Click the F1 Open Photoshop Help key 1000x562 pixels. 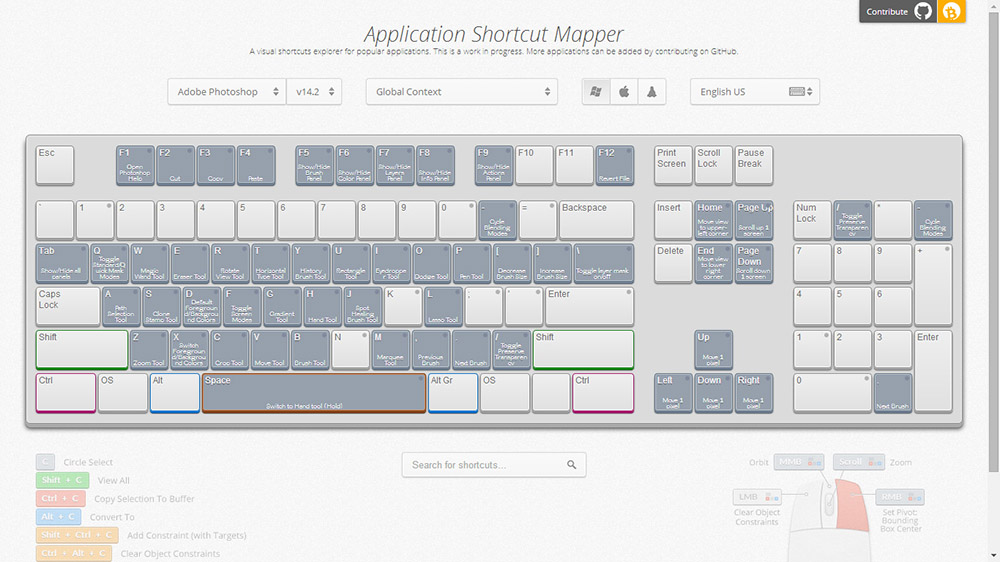[135, 165]
